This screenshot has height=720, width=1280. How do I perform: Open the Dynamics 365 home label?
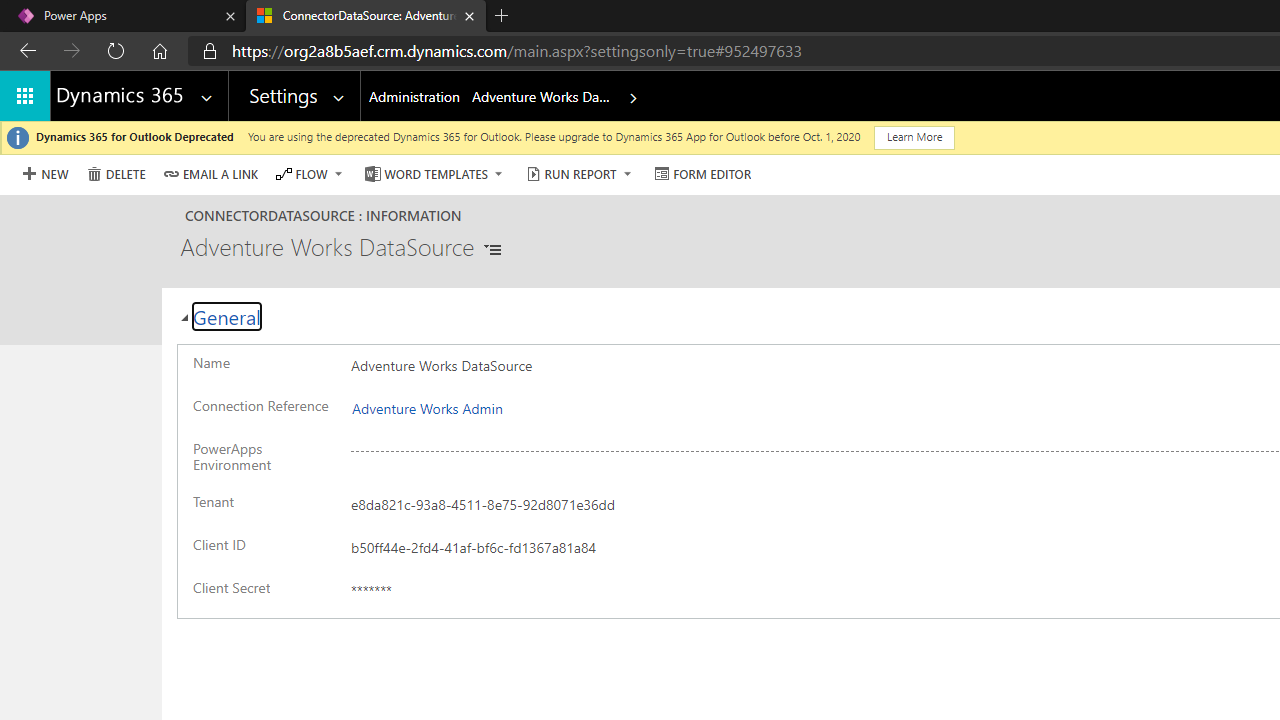[120, 96]
